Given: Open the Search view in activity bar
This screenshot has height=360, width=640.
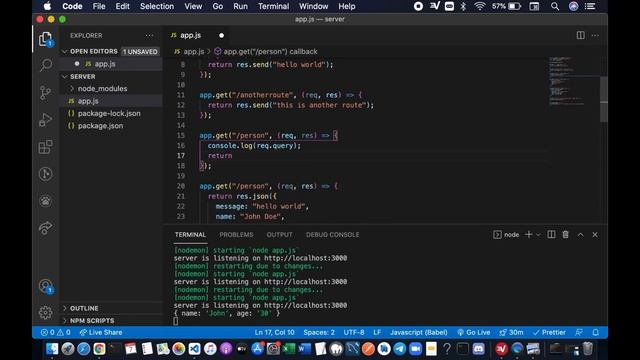Looking at the screenshot, I should point(46,65).
